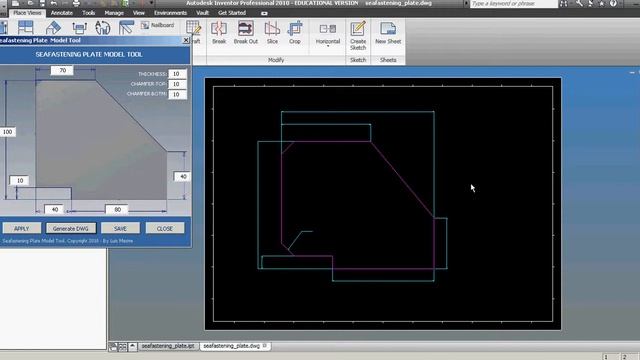Toggle the ribbon minimize button after Get Started
This screenshot has height=360, width=640.
[264, 13]
